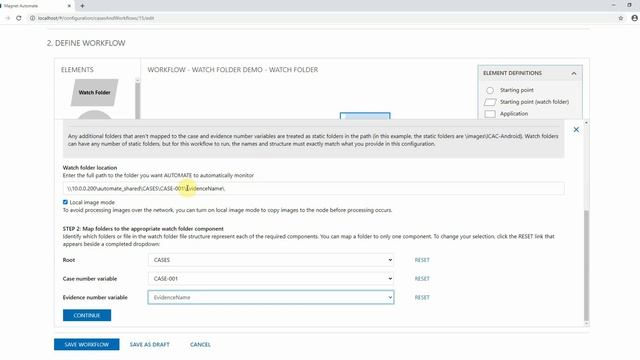Screen dimensions: 640x360
Task: Click the '2. DEFINE WORKFLOW' heading
Action: [86, 43]
